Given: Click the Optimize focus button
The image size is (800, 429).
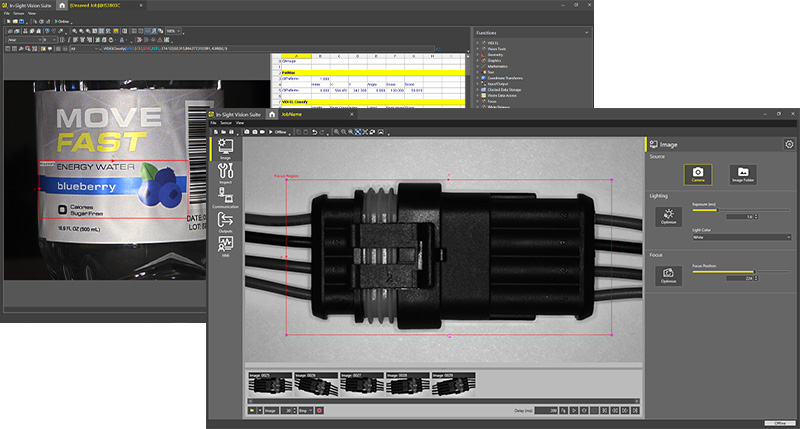Looking at the screenshot, I should [668, 274].
